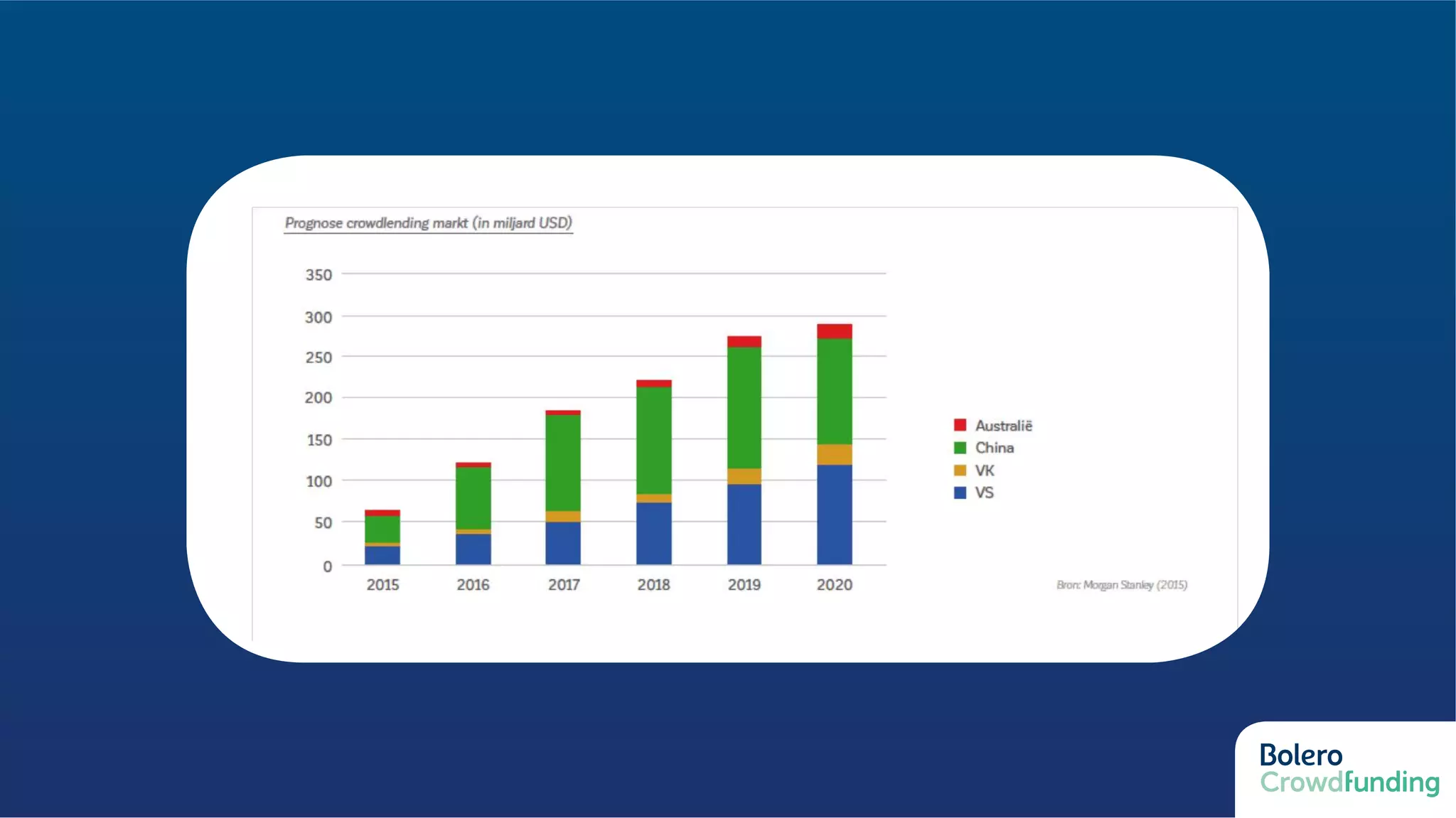The image size is (1456, 818).
Task: Click the orange VK segment of 2020 bar
Action: pyautogui.click(x=834, y=454)
